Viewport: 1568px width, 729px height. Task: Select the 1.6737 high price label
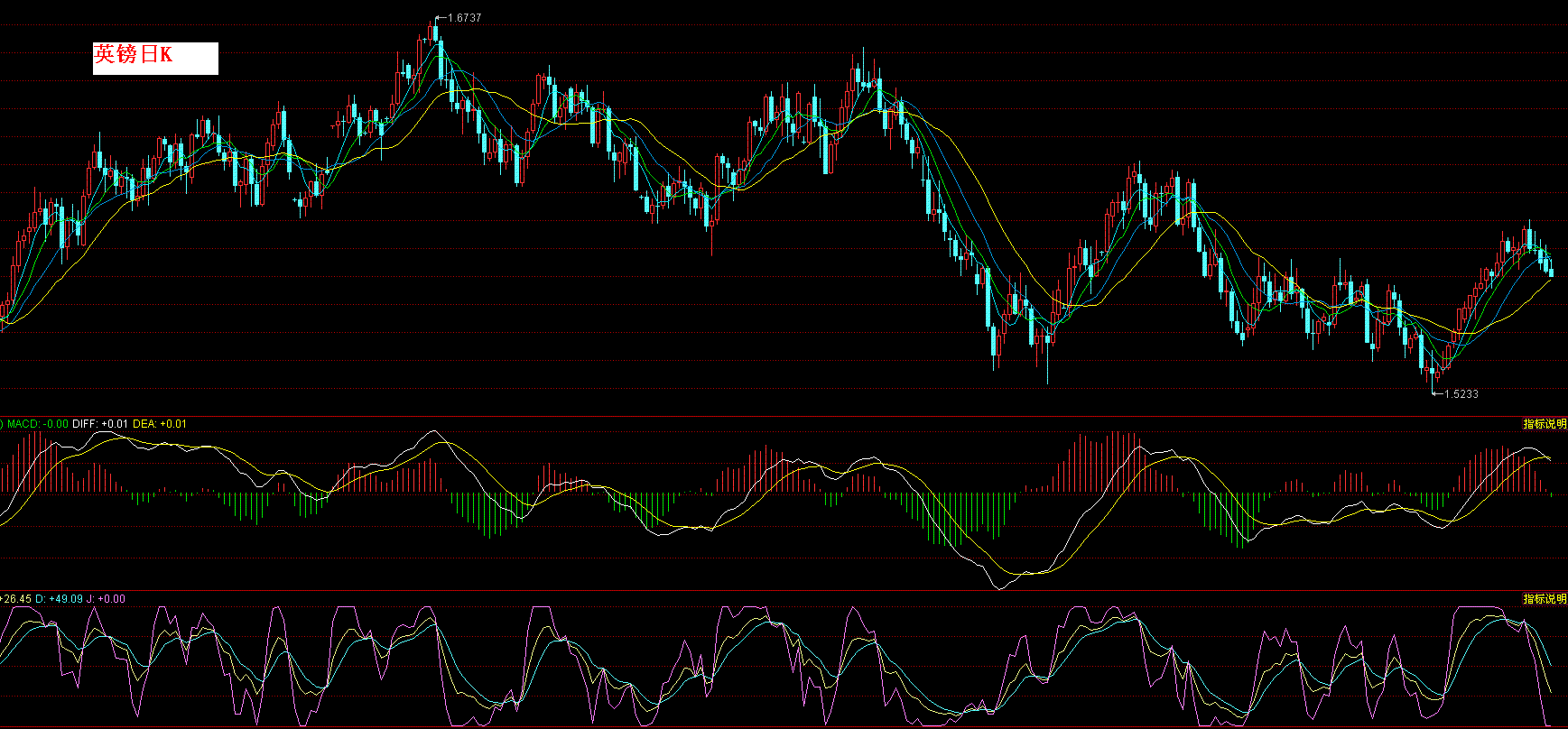[x=464, y=18]
